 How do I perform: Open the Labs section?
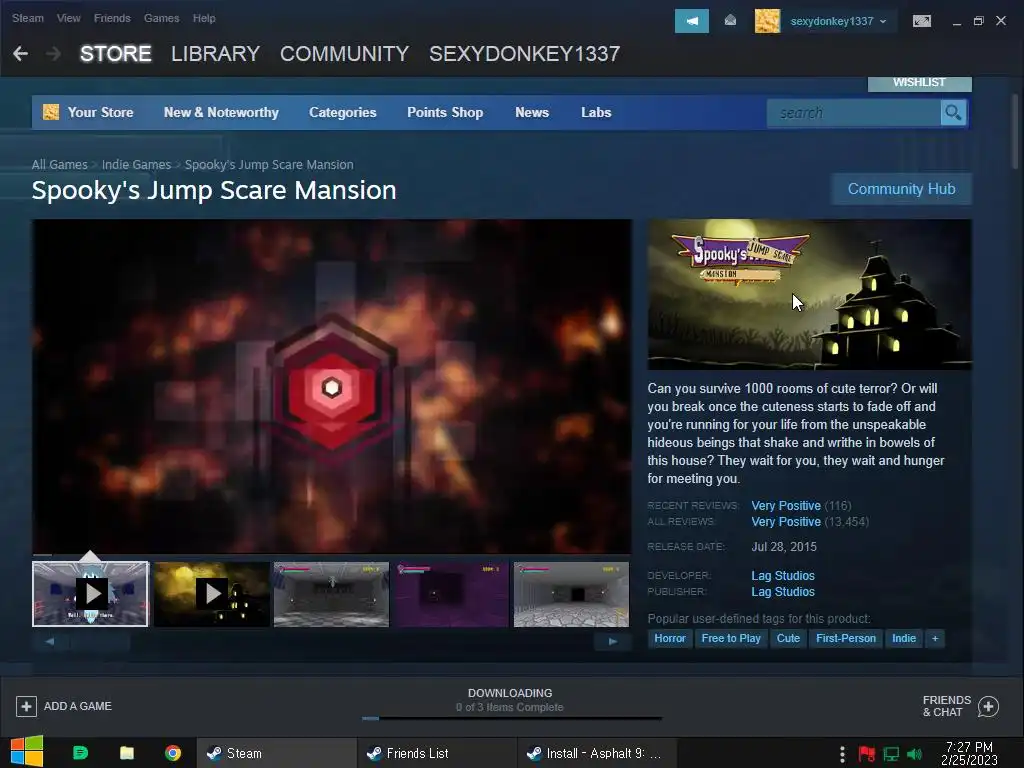pos(596,112)
